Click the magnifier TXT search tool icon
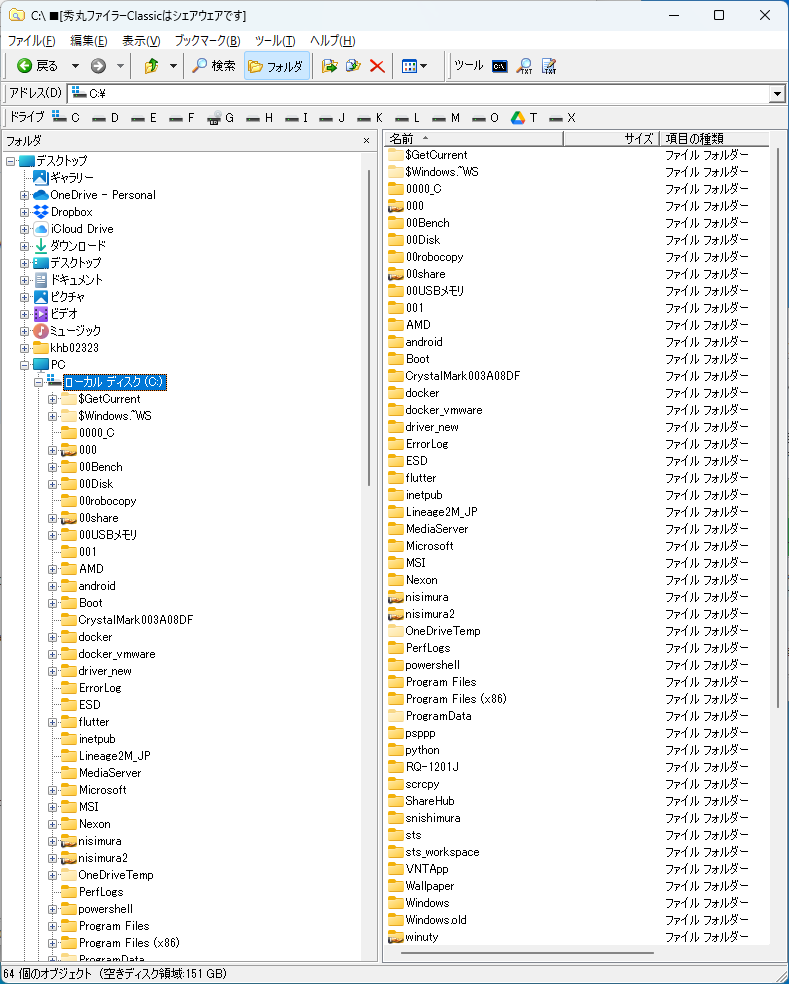This screenshot has width=789, height=984. point(525,66)
